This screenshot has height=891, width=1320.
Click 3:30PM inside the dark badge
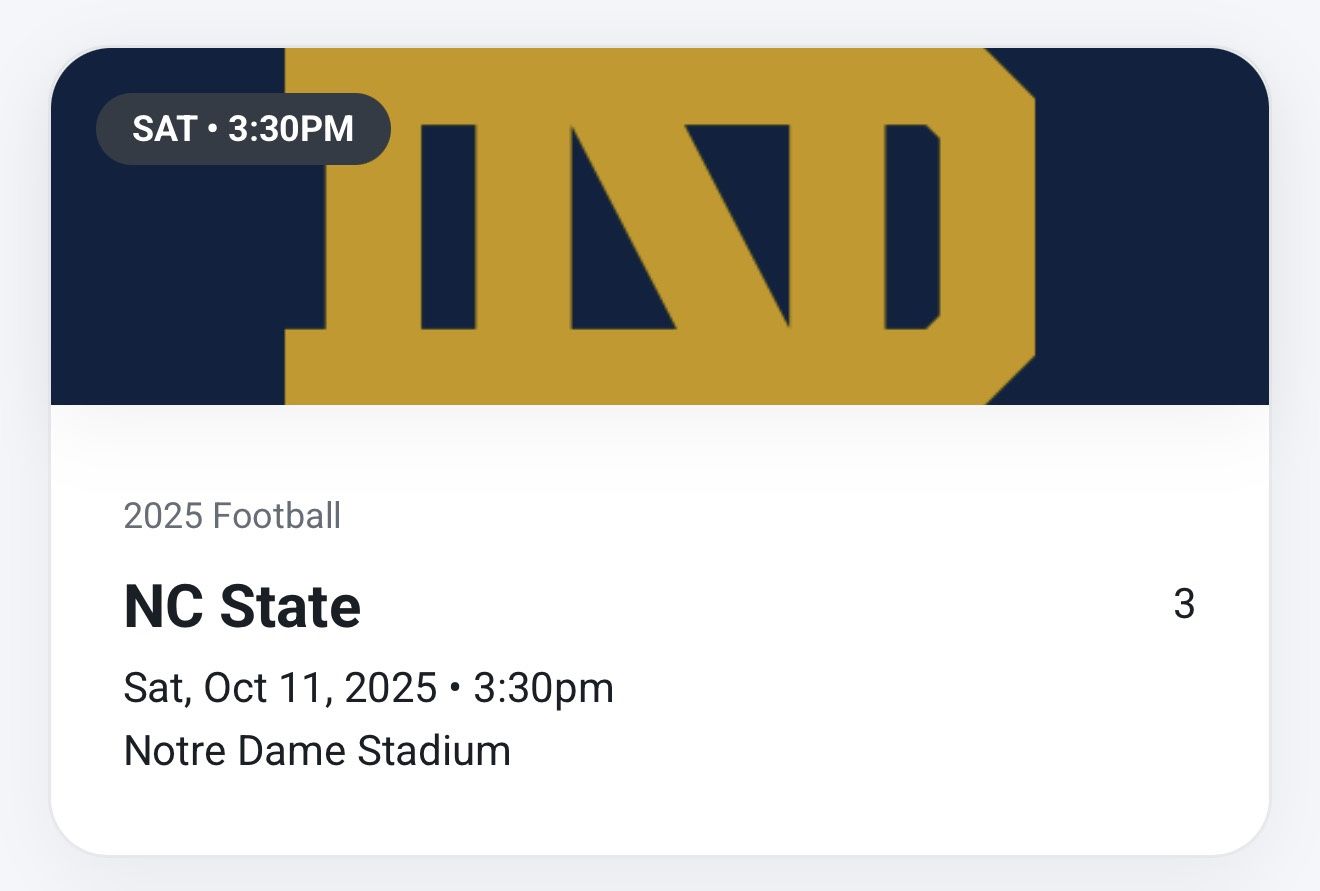point(291,129)
